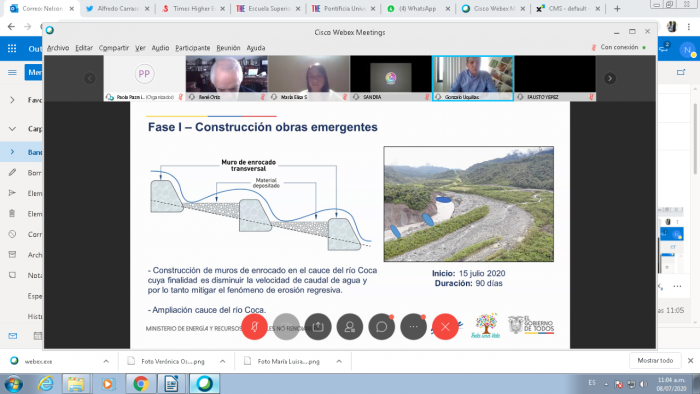Open more options three-dots button

point(413,327)
